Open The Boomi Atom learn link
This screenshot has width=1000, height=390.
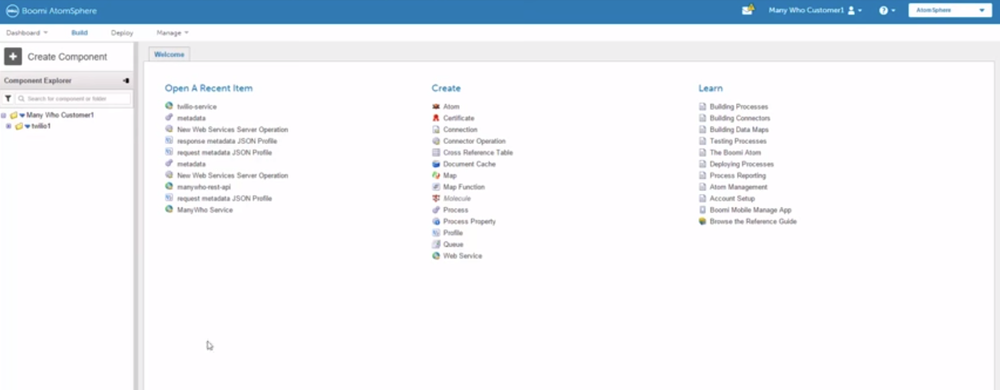pyautogui.click(x=735, y=153)
